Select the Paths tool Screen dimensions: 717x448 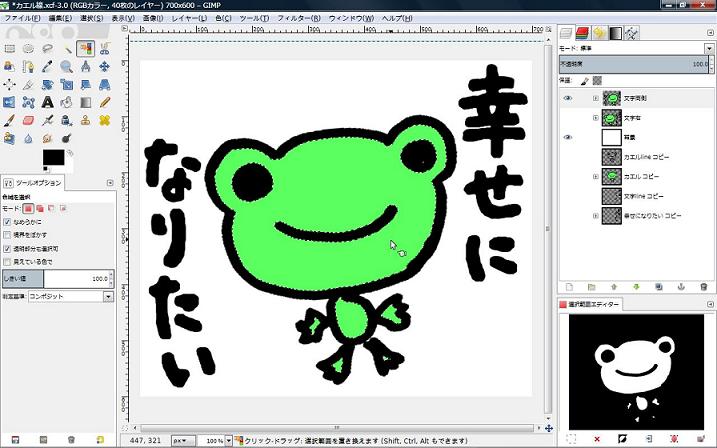click(x=28, y=67)
